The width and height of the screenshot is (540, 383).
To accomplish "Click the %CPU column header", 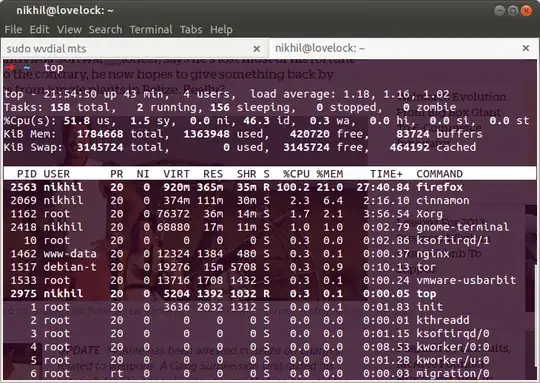I will 296,174.
